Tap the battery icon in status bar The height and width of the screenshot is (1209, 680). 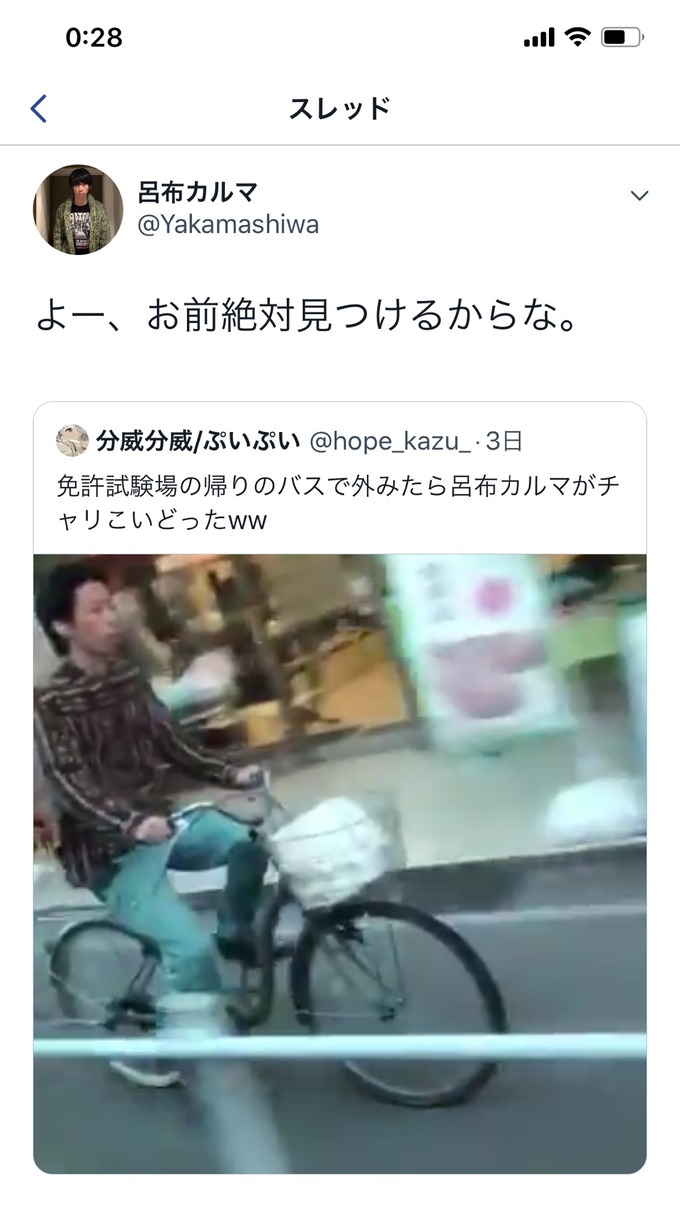(x=622, y=38)
